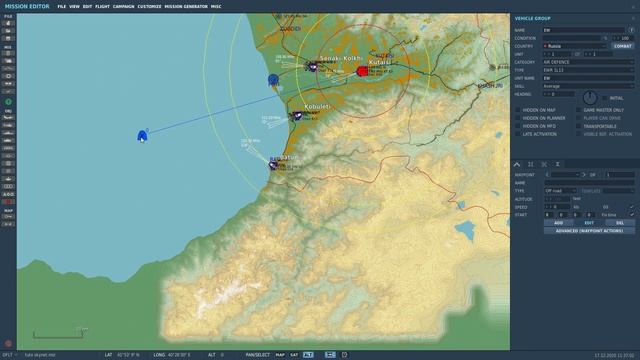Open the FILE menu
This screenshot has height=360, width=640.
coord(62,7)
